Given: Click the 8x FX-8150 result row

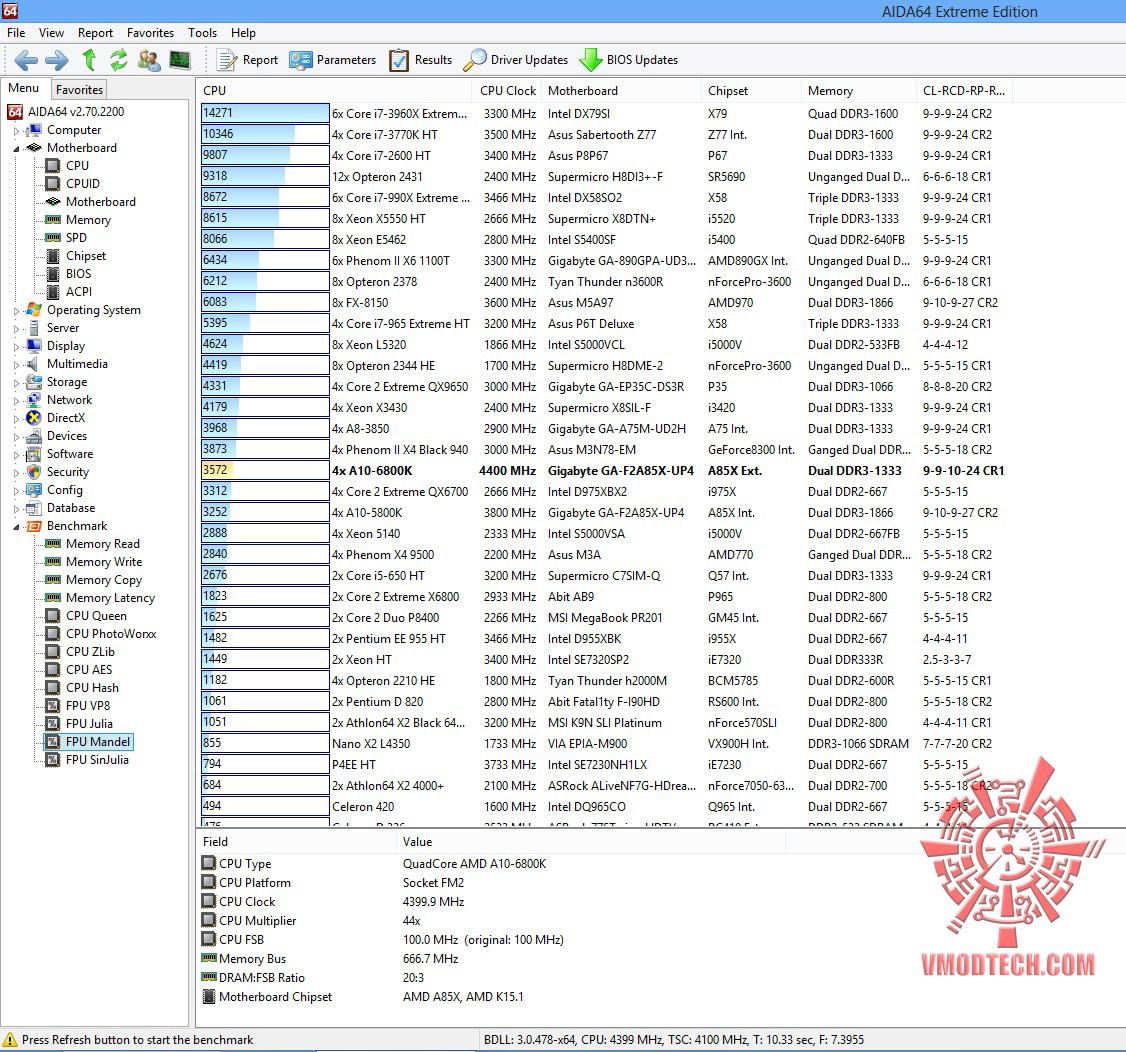Looking at the screenshot, I should [603, 303].
